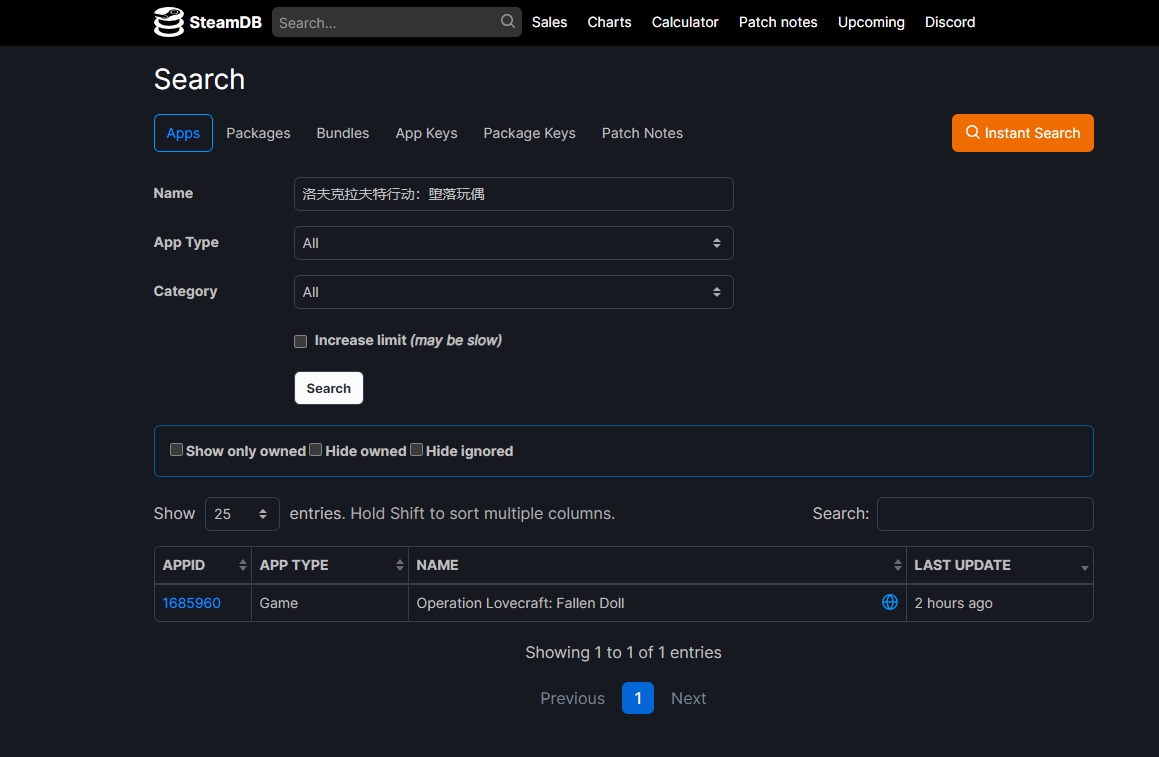The width and height of the screenshot is (1159, 757).
Task: Switch to the Packages tab
Action: 258,133
